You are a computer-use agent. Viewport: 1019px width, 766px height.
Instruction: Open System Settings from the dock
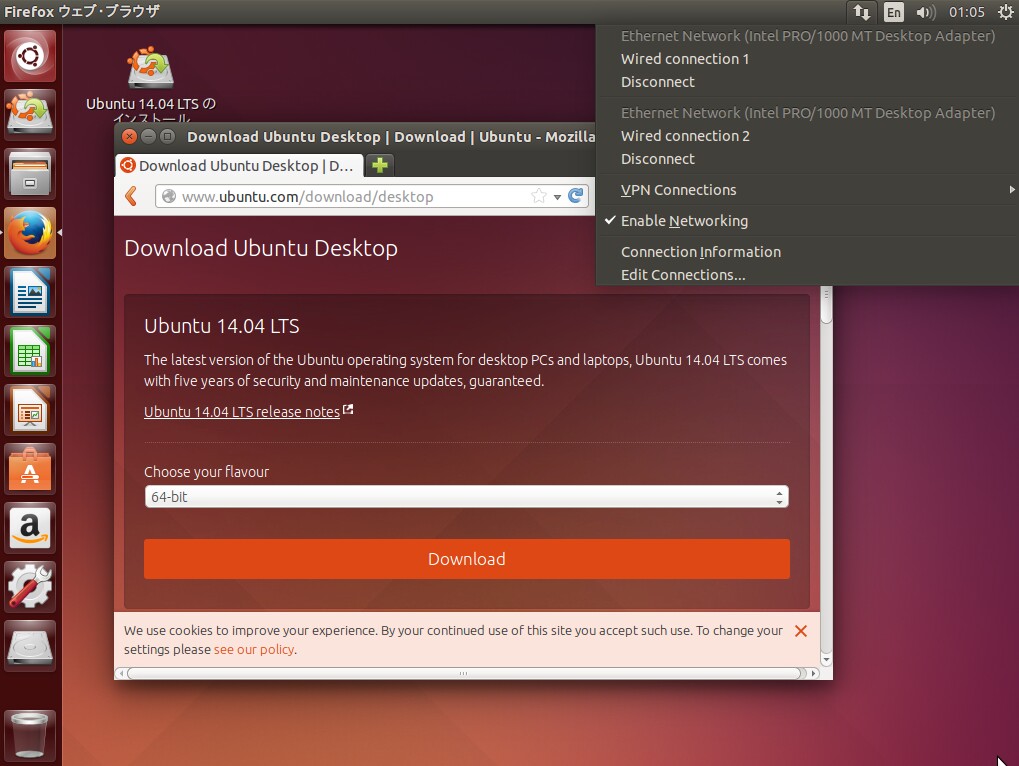[x=30, y=588]
